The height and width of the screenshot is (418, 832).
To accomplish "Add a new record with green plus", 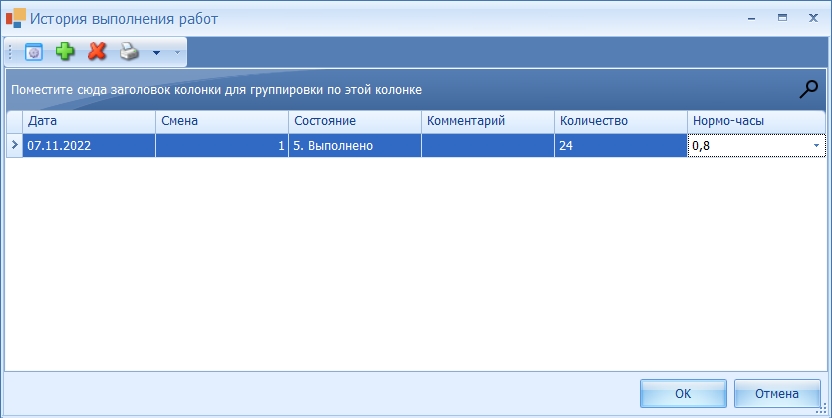I will pos(65,51).
